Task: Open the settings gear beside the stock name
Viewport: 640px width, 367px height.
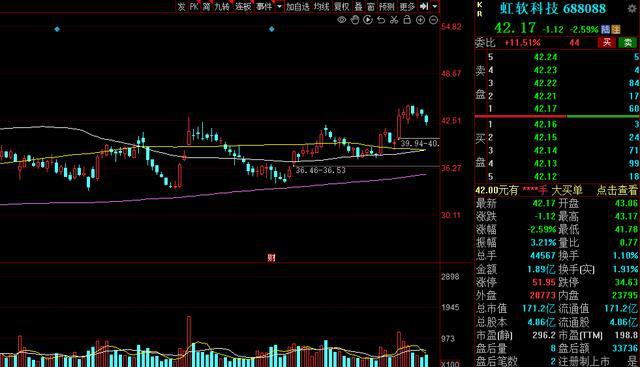Action: coord(632,8)
